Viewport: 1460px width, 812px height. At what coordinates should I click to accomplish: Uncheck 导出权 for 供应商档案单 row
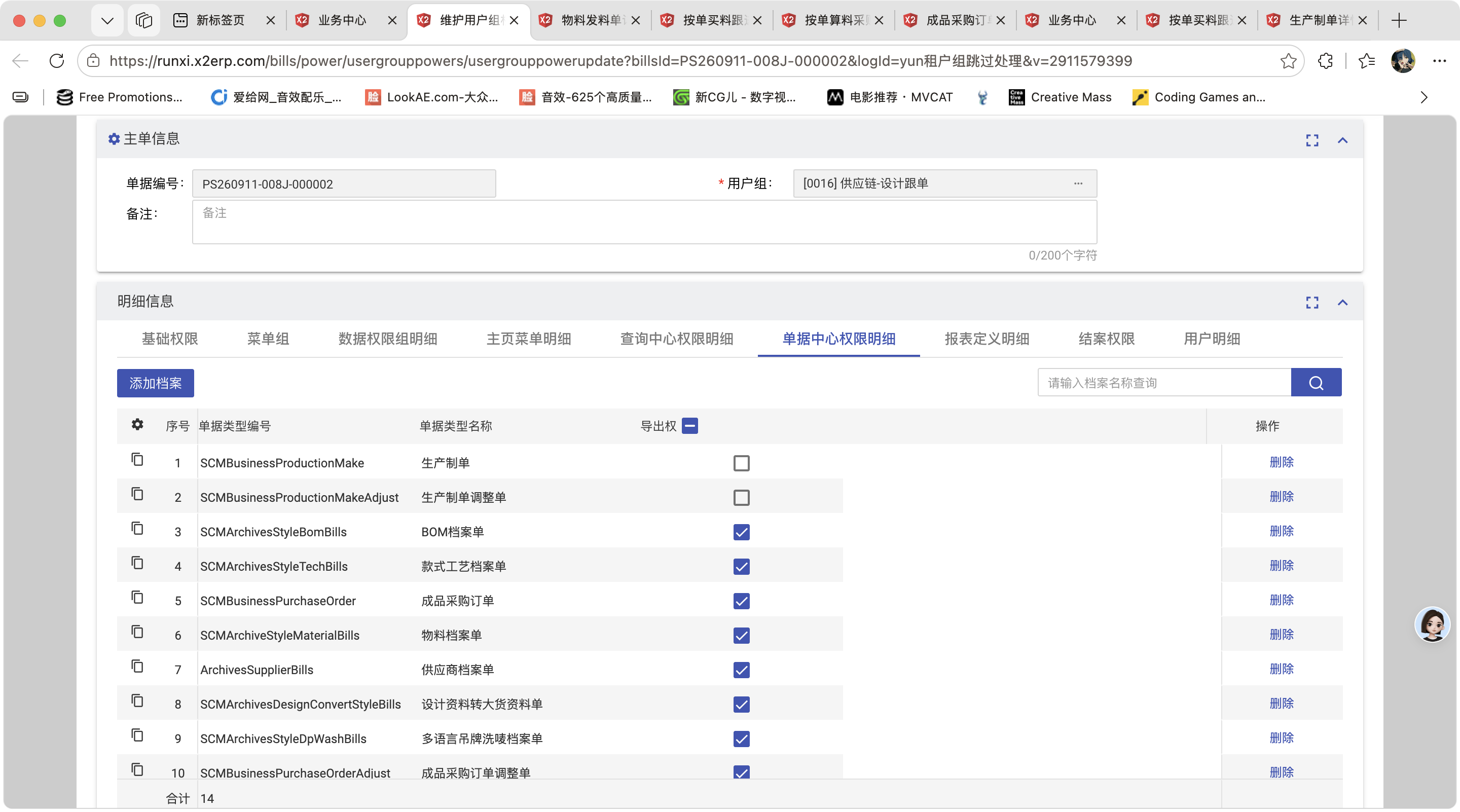[741, 670]
